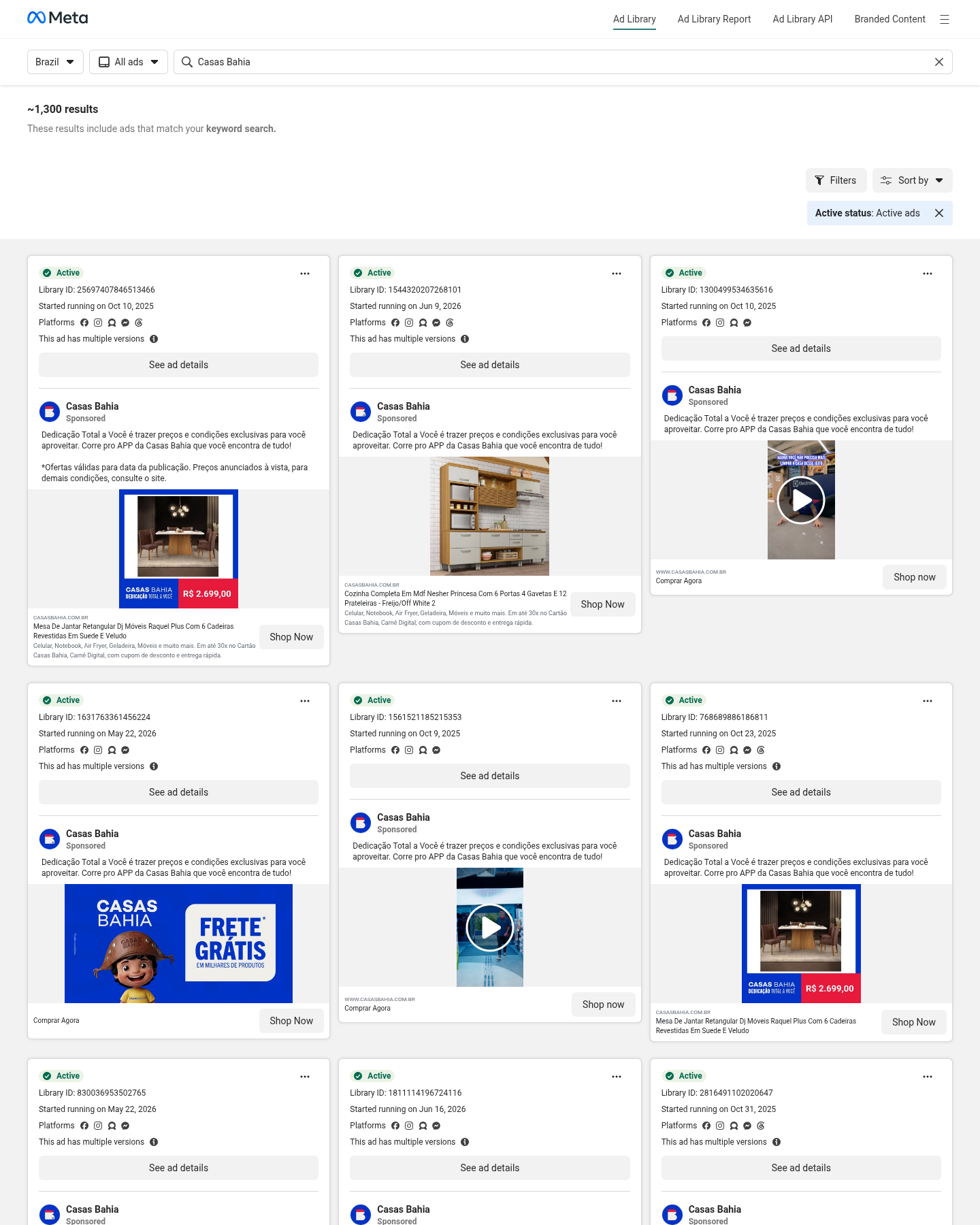Screen dimensions: 980x1225
Task: See ad details for ad 2816491102020647
Action: coord(801,1168)
